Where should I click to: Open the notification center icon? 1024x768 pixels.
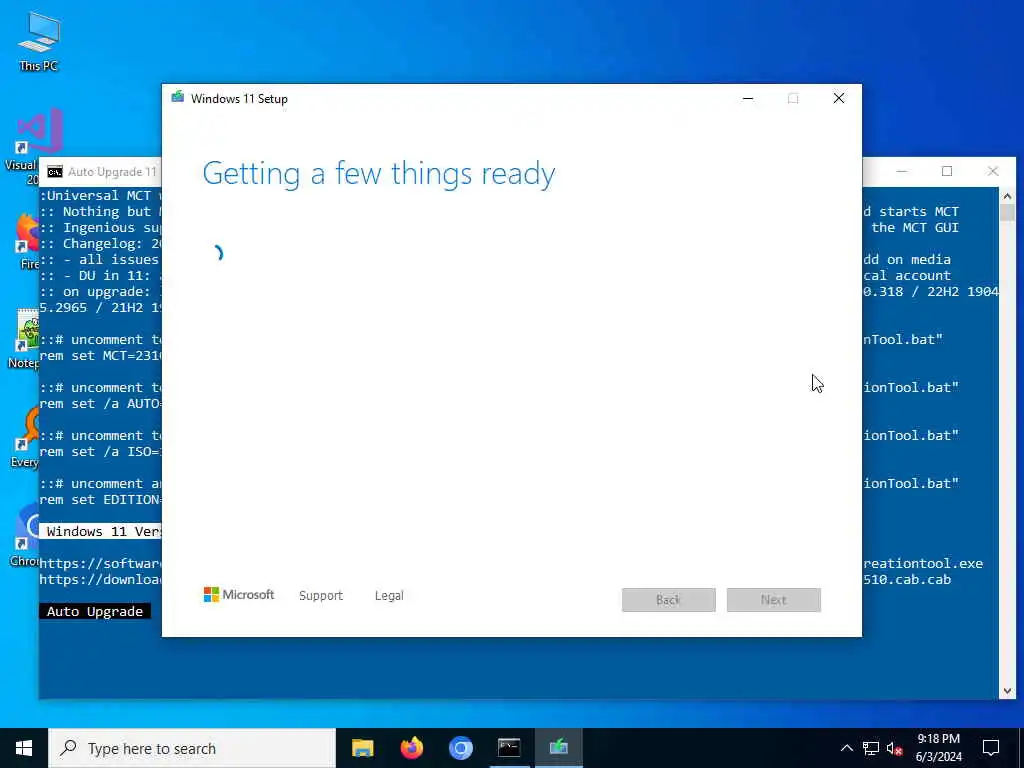tap(991, 748)
